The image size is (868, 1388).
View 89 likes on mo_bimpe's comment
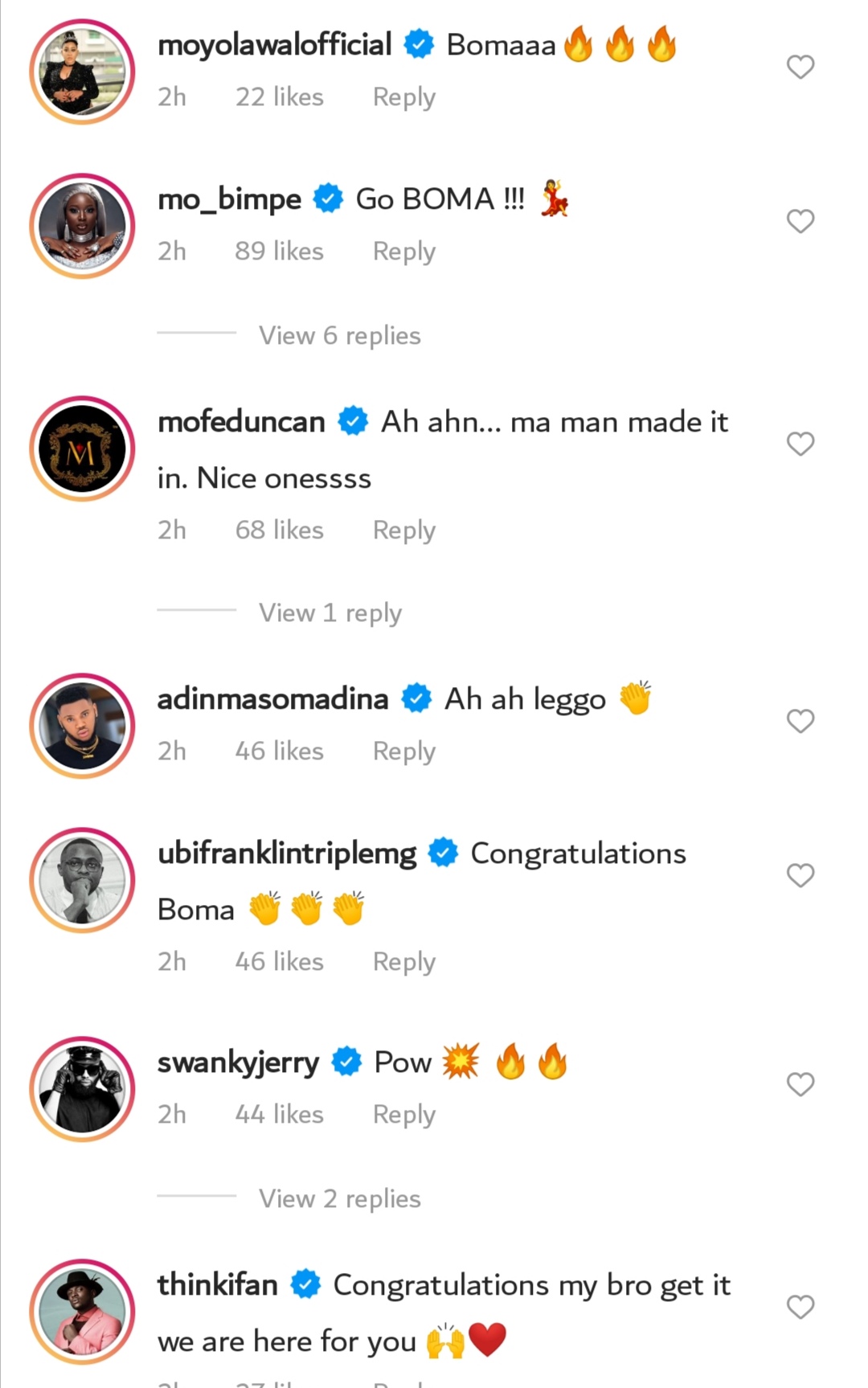click(x=279, y=252)
